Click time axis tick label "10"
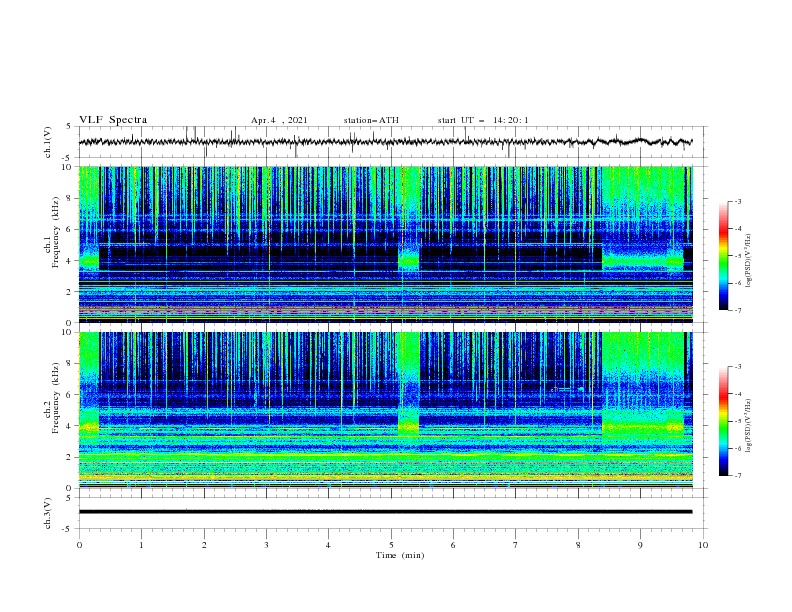792x612 pixels. tap(703, 545)
